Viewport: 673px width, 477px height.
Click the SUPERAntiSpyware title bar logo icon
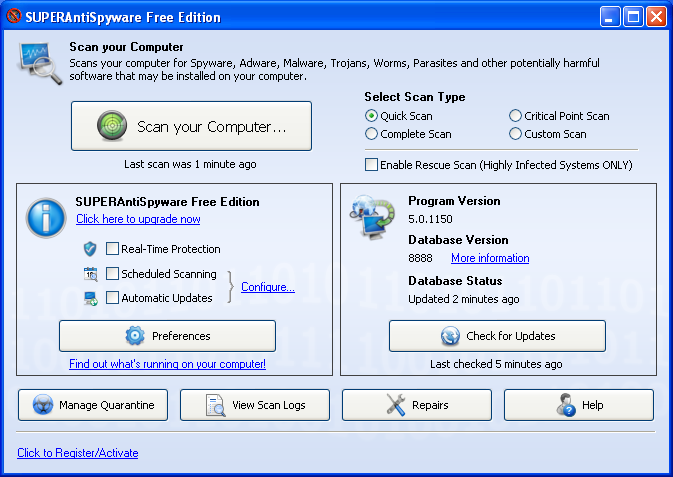tap(14, 16)
